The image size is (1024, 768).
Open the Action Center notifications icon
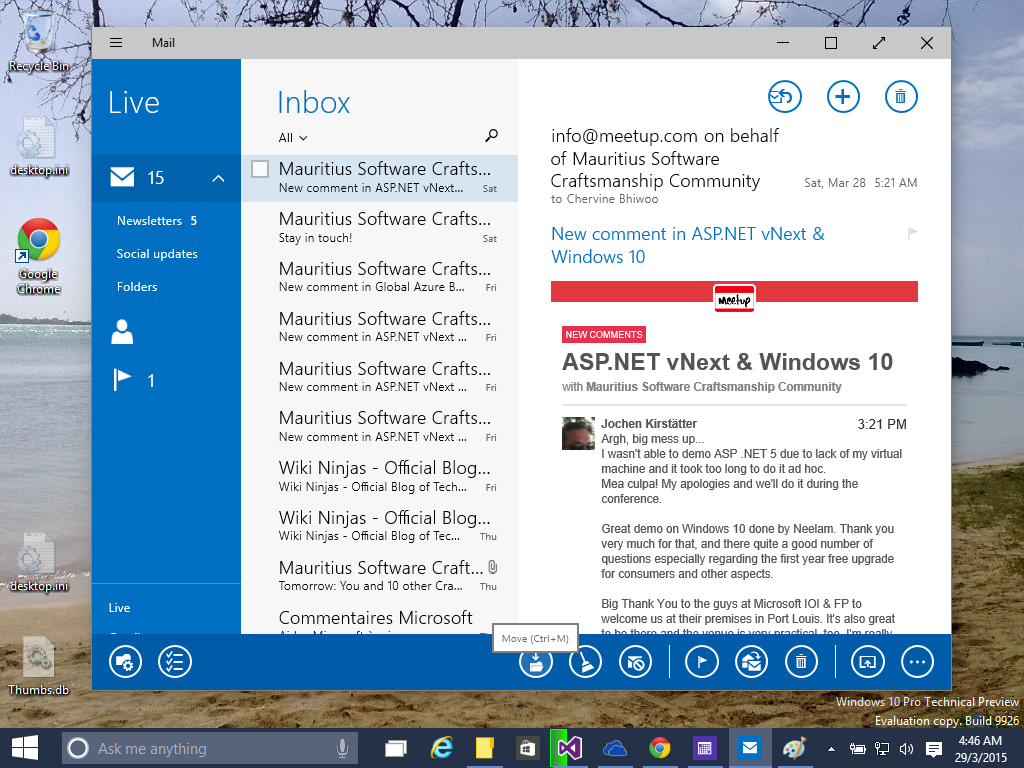(934, 749)
